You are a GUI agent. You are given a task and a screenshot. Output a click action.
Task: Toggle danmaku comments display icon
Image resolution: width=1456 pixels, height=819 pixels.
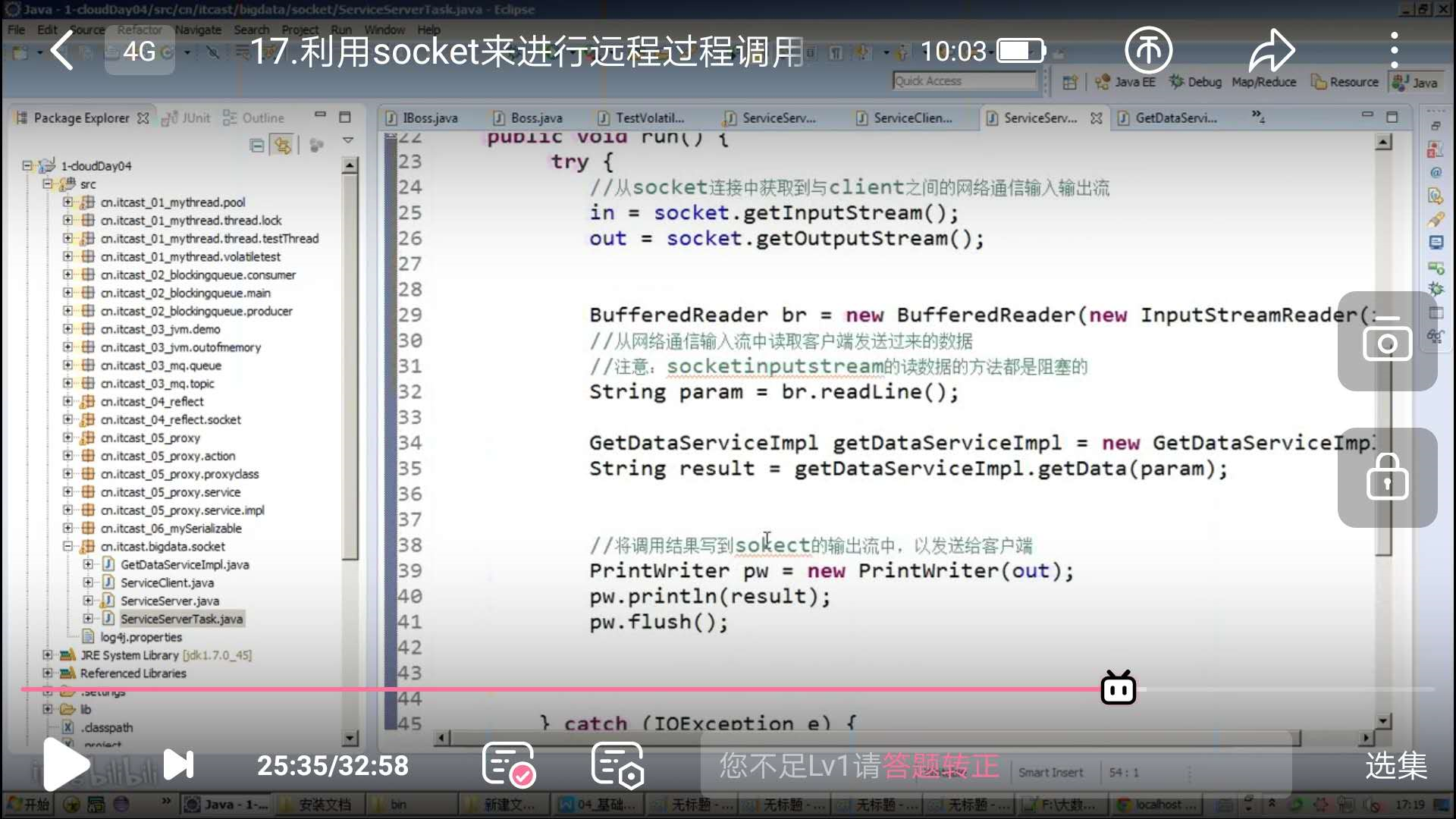[509, 764]
